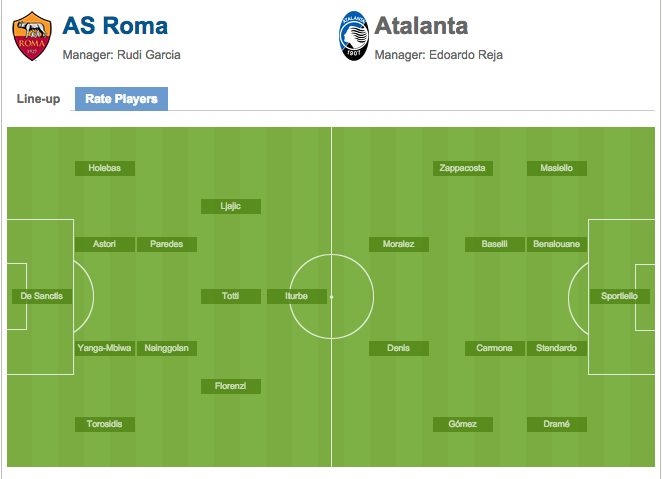Pick Florenzi on the Roma side

click(231, 386)
